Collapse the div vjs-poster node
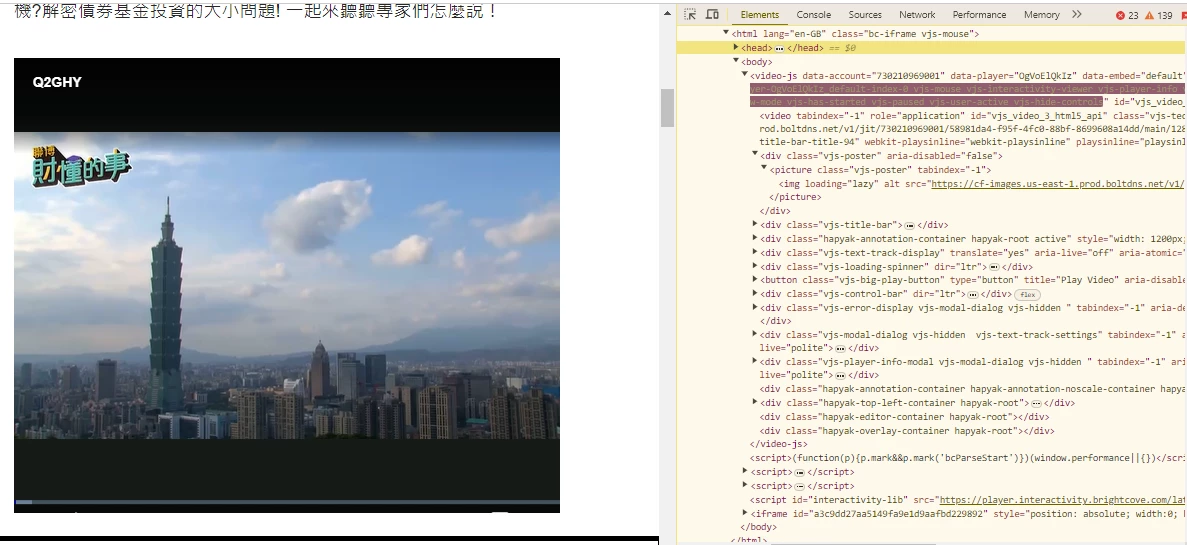The image size is (1187, 545). 755,154
